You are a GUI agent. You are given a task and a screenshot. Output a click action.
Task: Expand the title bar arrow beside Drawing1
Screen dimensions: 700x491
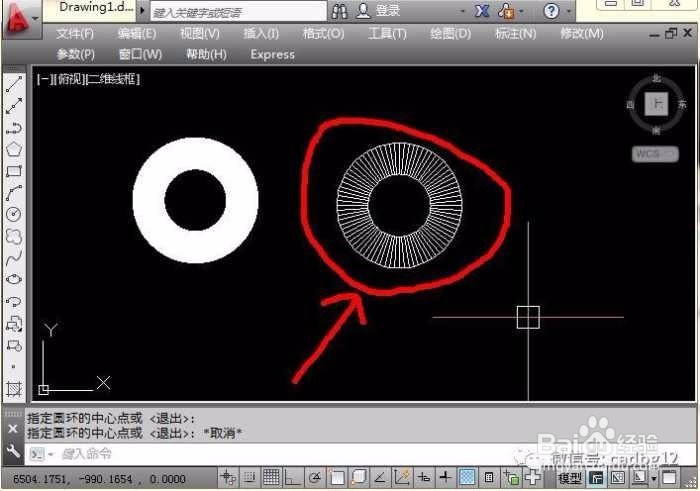142,10
